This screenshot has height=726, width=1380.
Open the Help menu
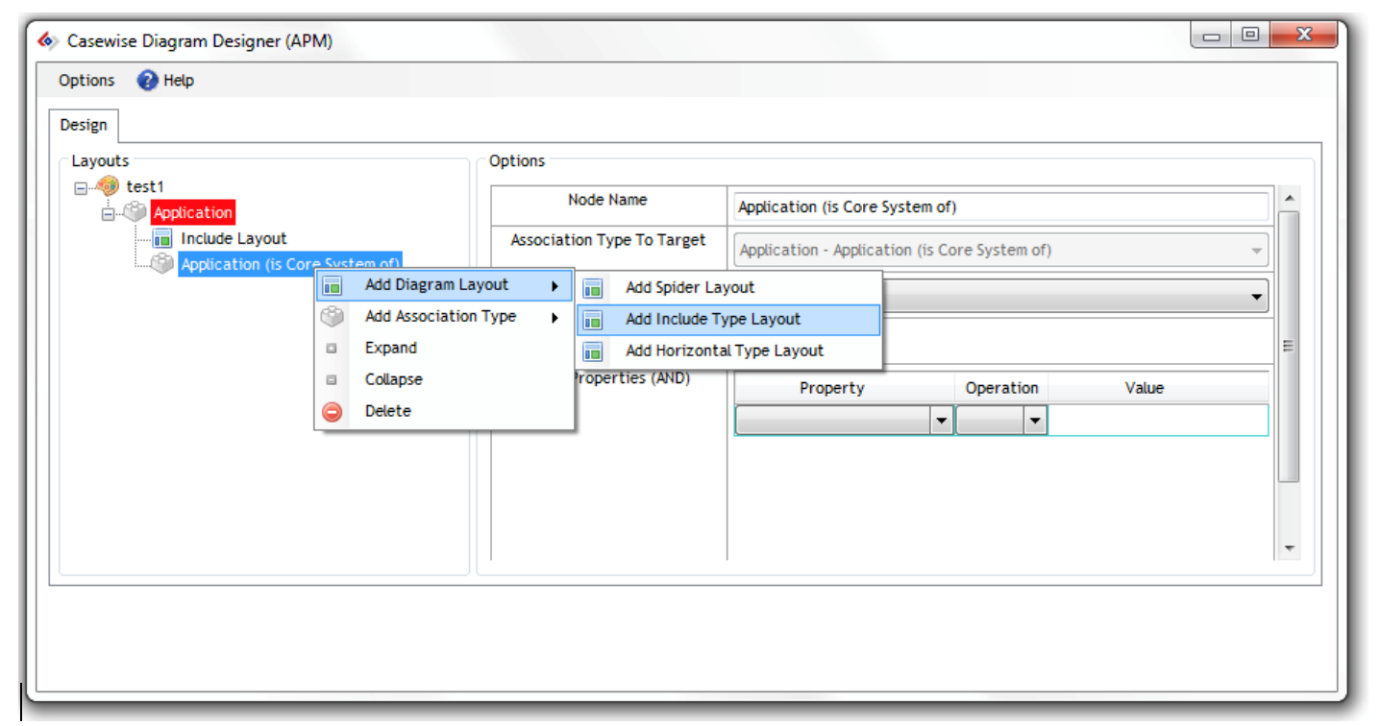coord(166,80)
